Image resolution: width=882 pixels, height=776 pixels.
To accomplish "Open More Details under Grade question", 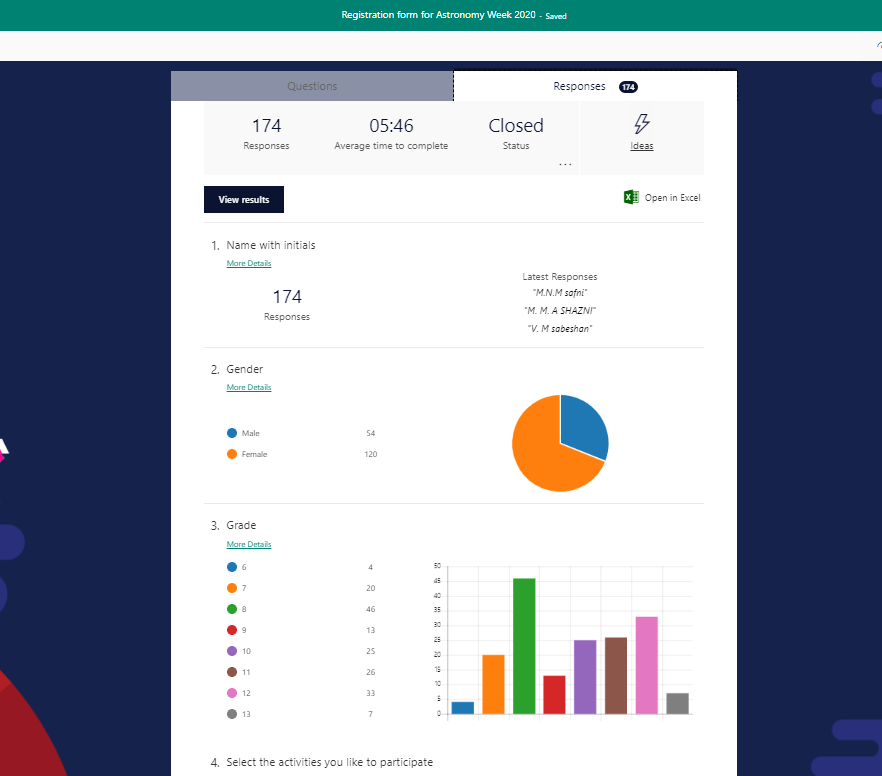I will click(x=249, y=544).
